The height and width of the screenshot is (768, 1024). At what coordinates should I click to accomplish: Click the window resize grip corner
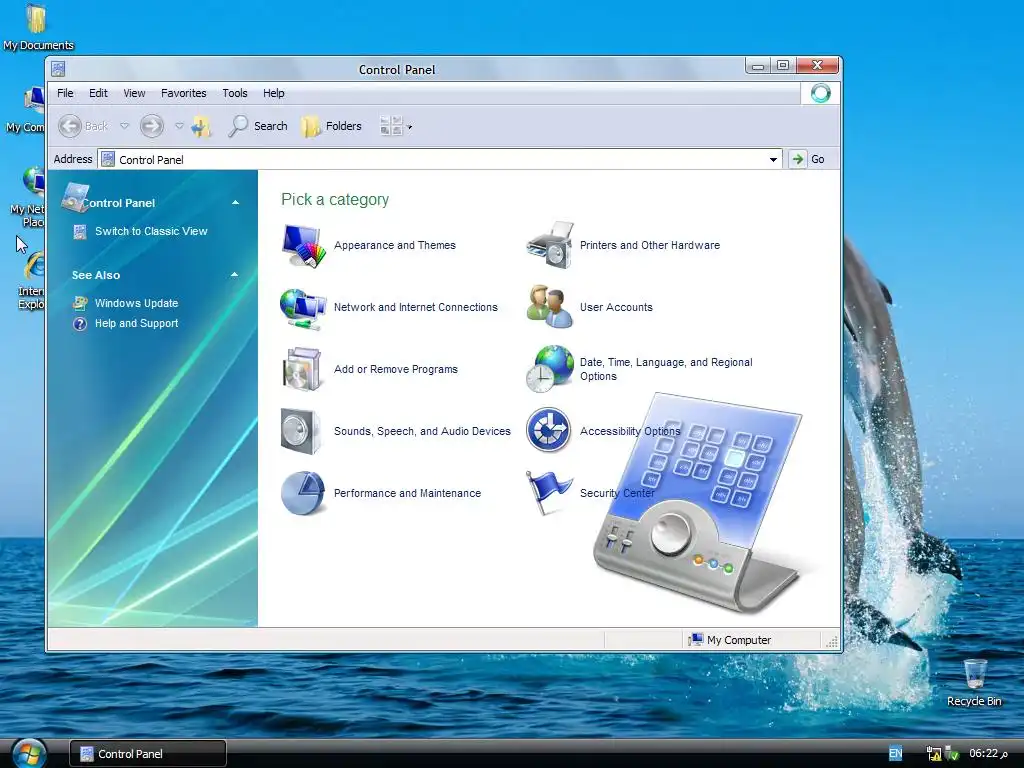pyautogui.click(x=832, y=642)
